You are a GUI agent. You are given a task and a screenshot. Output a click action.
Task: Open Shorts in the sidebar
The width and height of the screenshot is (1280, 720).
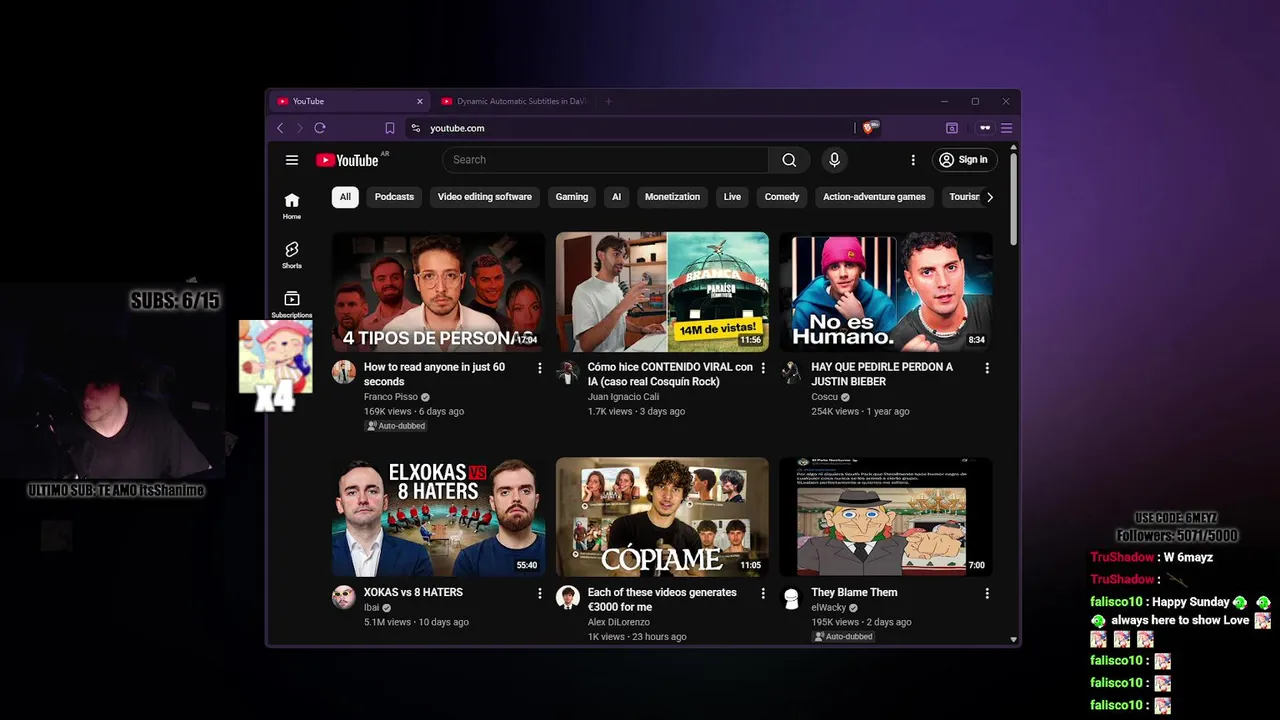coord(292,255)
